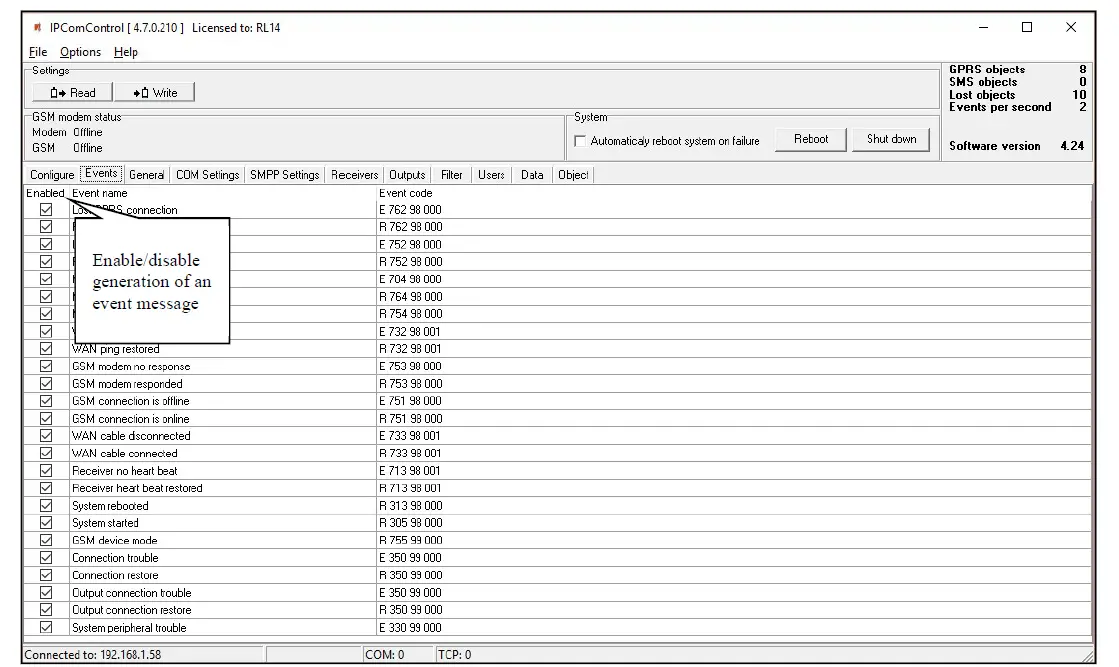Click the Write settings button
Image resolution: width=1119 pixels, height=667 pixels.
point(155,93)
